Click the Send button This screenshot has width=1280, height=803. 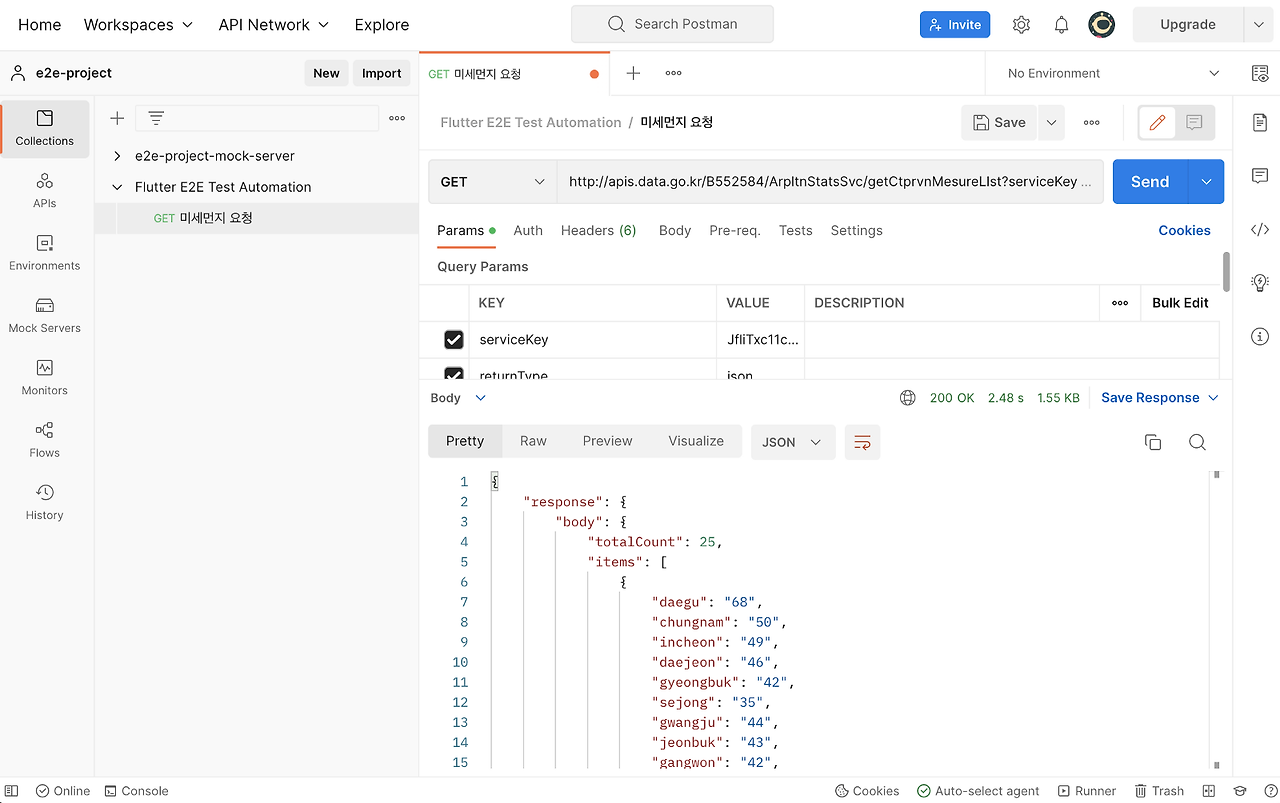(1150, 182)
